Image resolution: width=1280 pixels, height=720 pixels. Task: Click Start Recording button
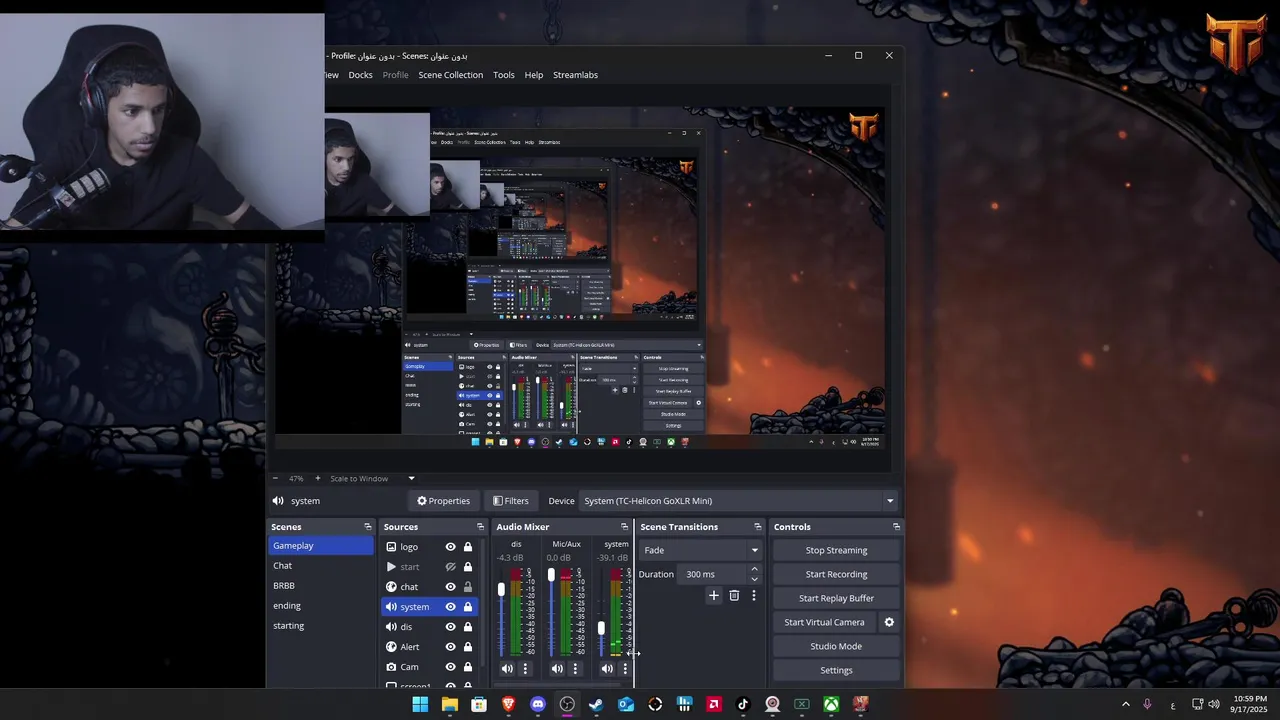(x=836, y=574)
